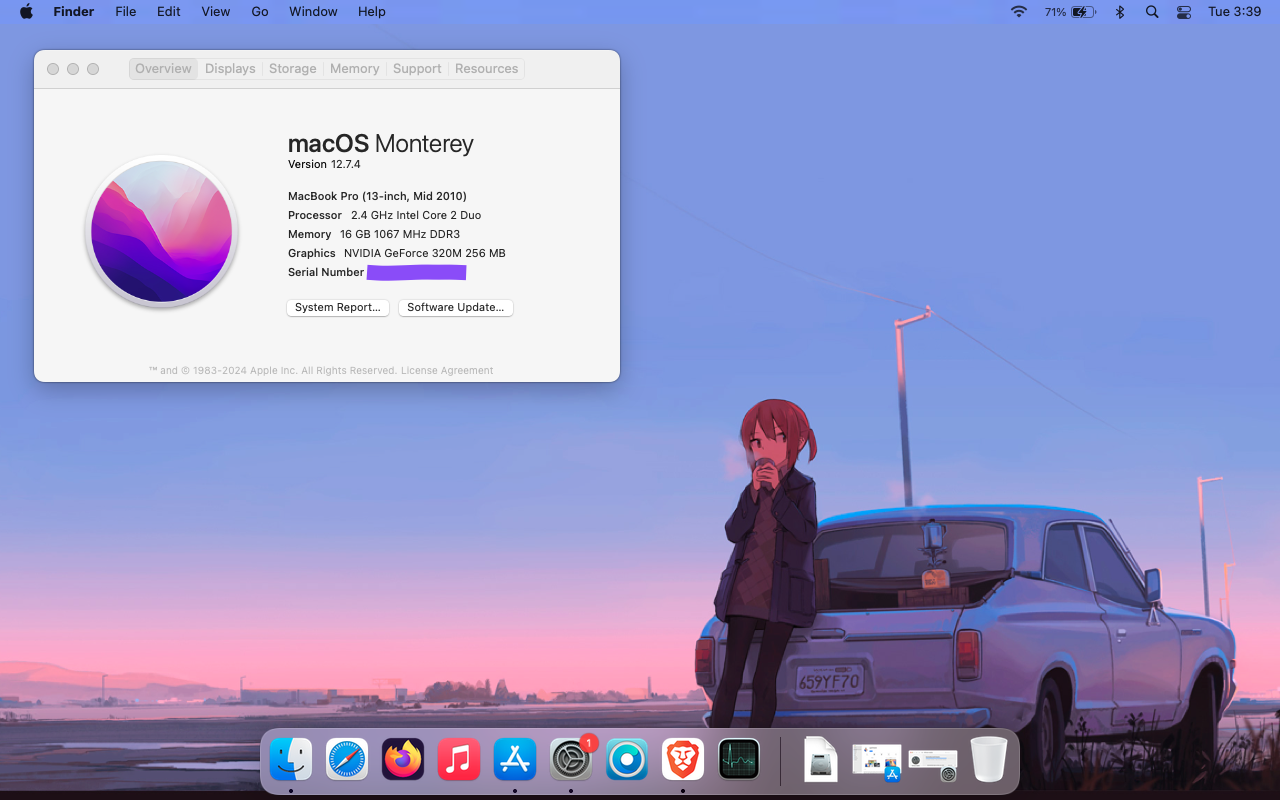The width and height of the screenshot is (1280, 800).
Task: Click the blue ring app icon in the Dock
Action: (x=627, y=760)
